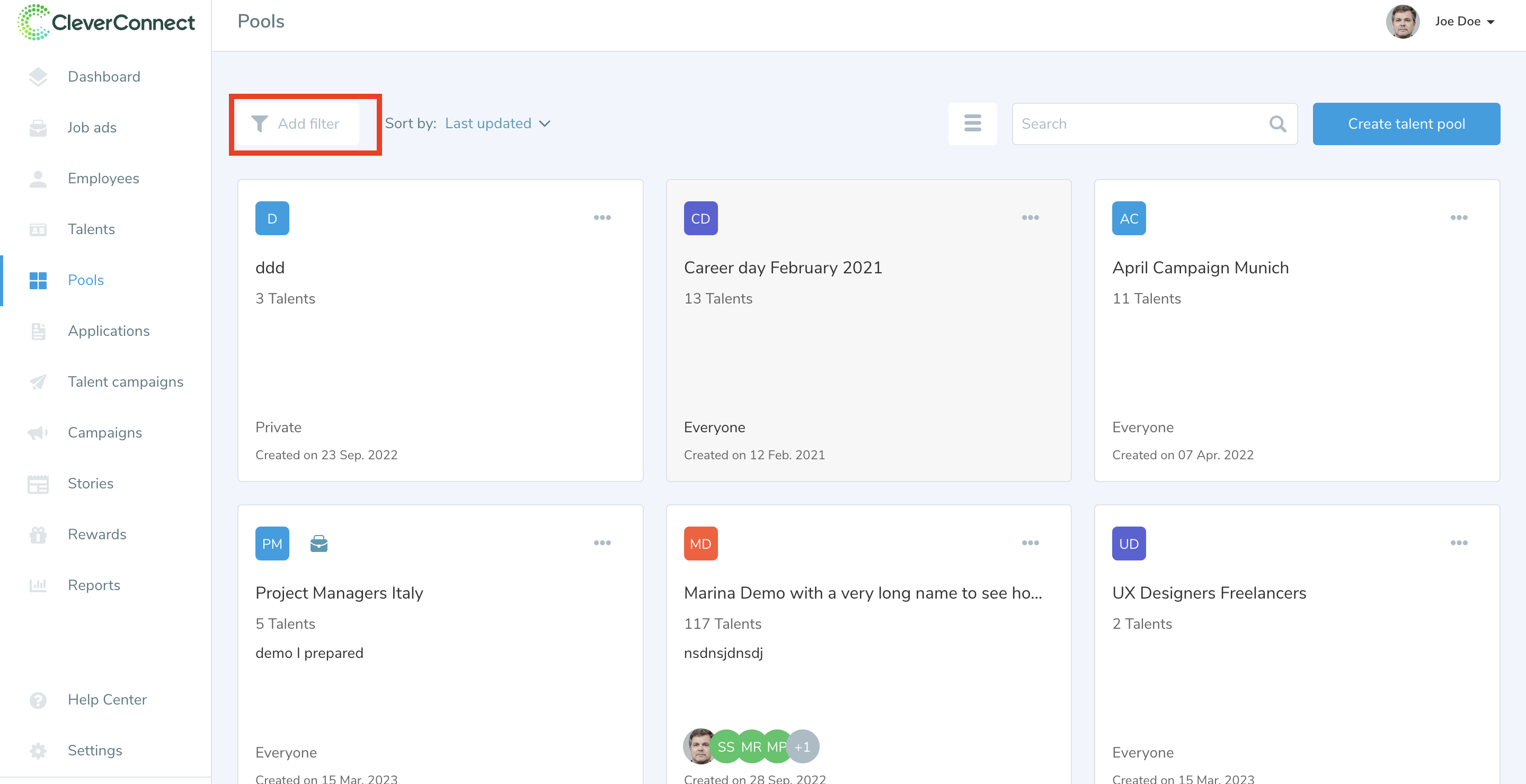Open options menu for Career day February 2021

coord(1030,217)
